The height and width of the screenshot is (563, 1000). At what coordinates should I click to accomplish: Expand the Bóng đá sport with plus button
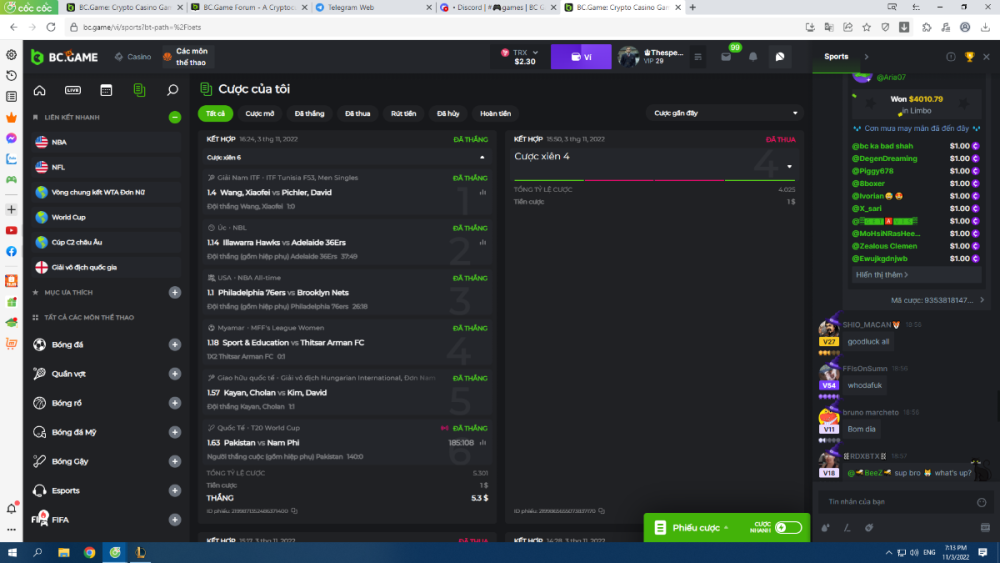click(175, 345)
